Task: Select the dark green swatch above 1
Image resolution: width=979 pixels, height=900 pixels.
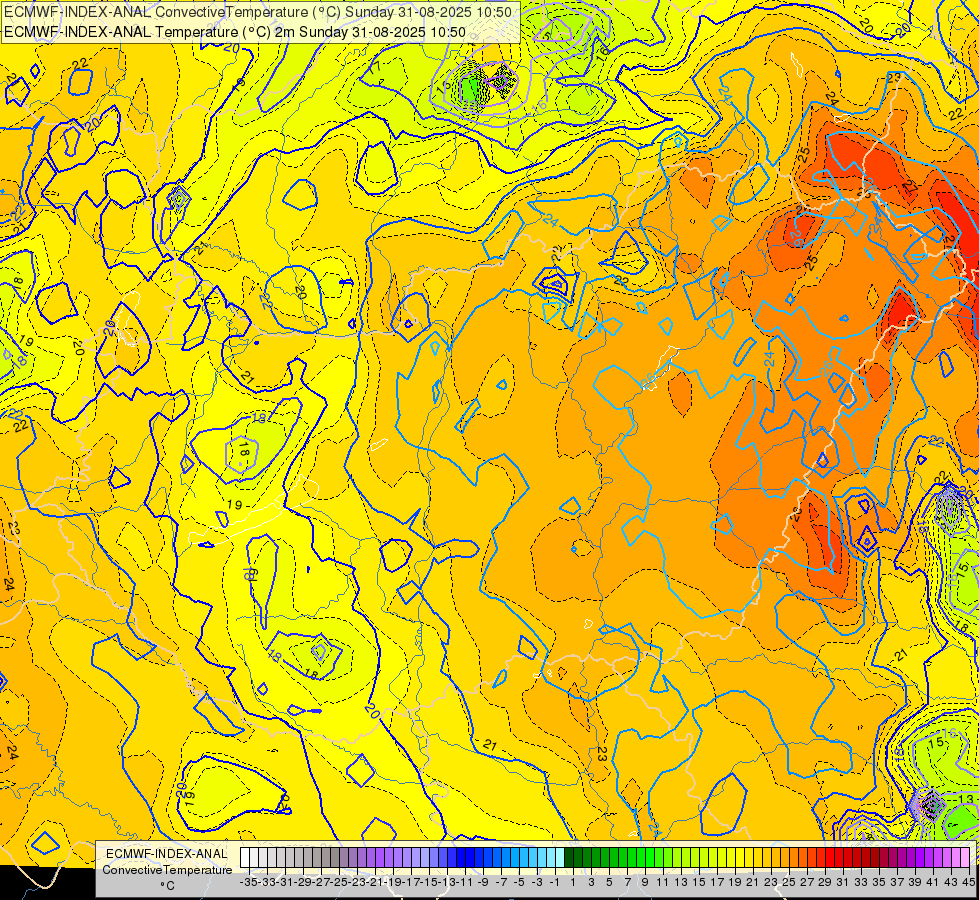Action: point(569,858)
